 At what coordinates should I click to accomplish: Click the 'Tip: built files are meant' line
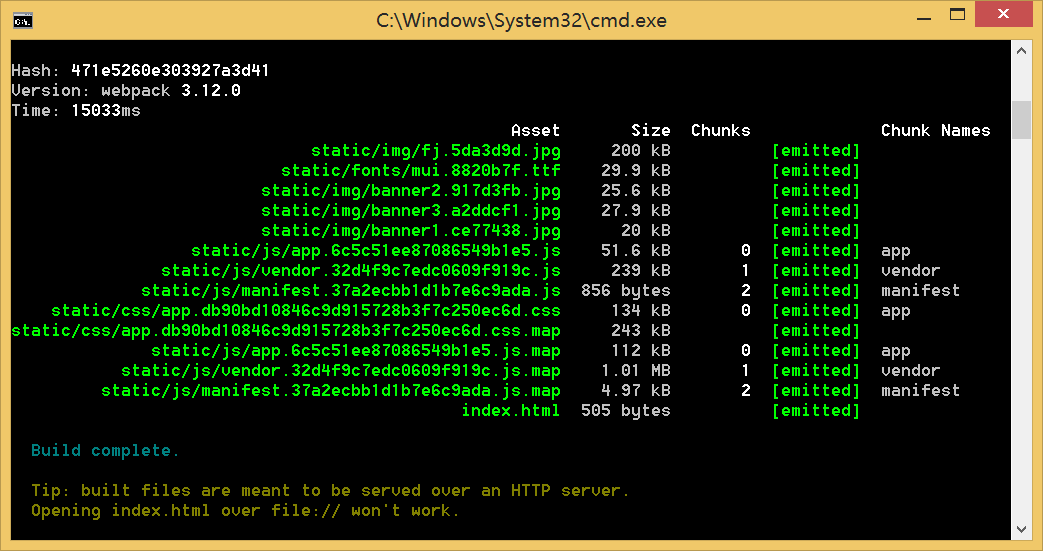[330, 490]
